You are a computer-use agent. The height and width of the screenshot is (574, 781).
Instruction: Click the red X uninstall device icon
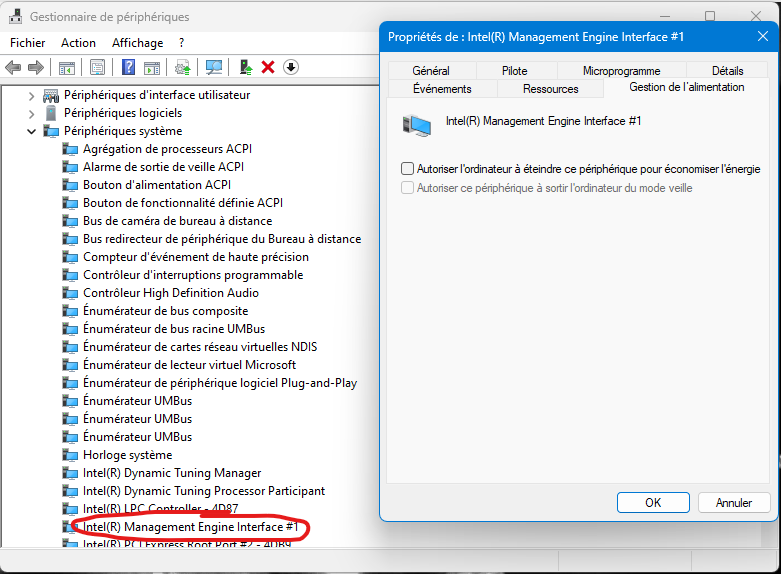pos(268,67)
